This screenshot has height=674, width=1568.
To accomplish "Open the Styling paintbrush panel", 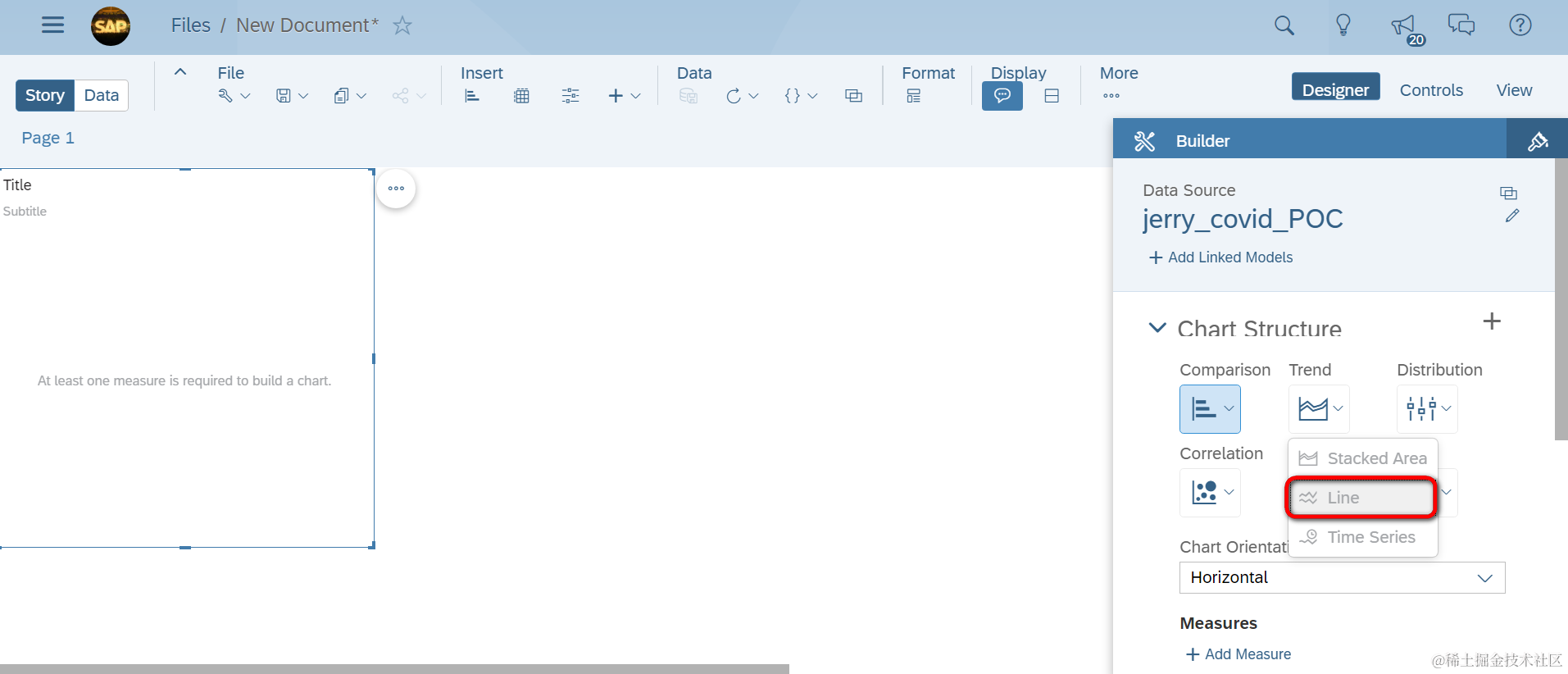I will 1538,140.
